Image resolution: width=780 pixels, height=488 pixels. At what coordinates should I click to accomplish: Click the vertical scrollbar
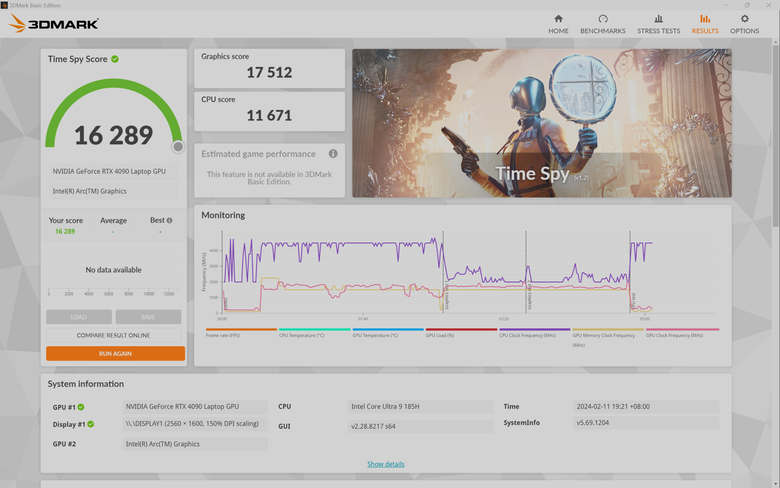(776, 134)
